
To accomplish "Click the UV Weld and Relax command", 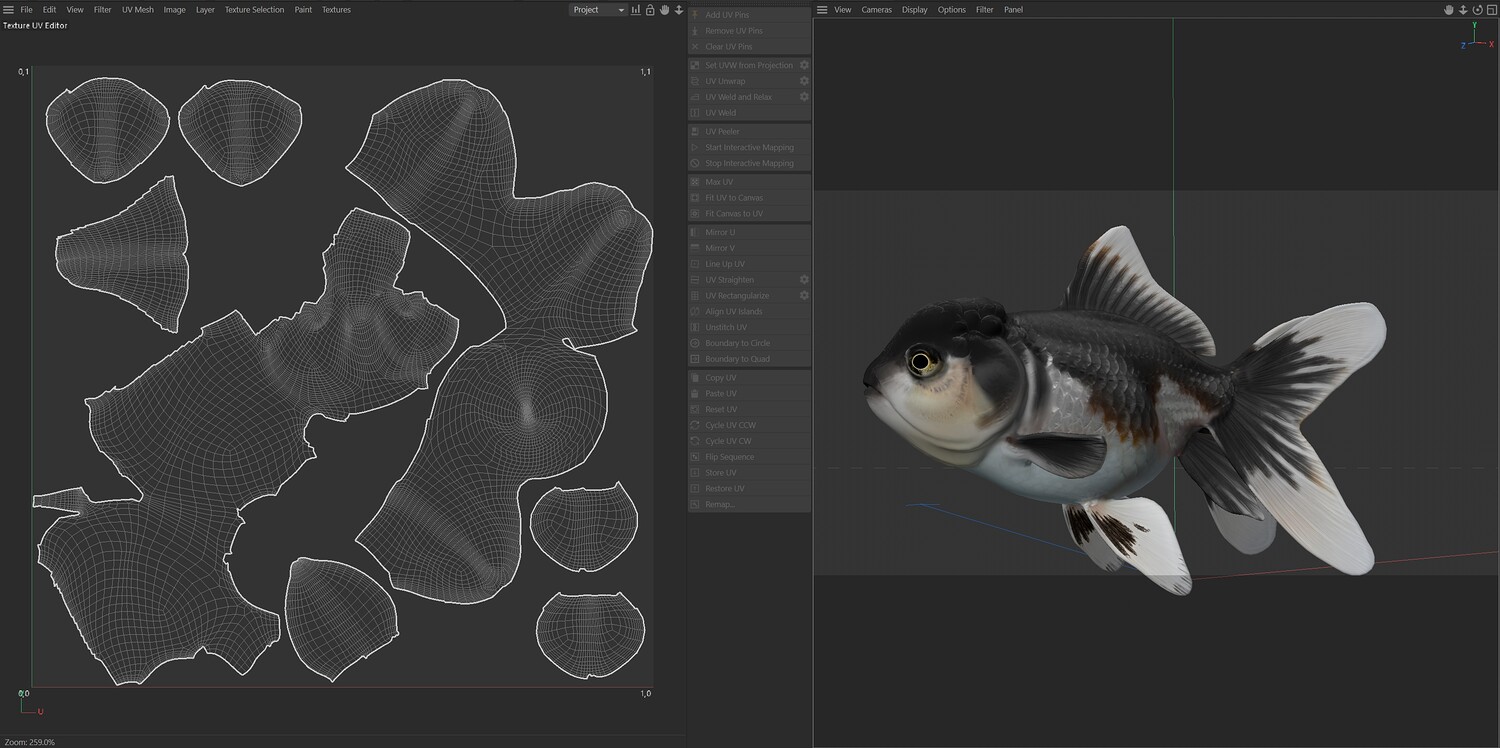I will pyautogui.click(x=749, y=97).
